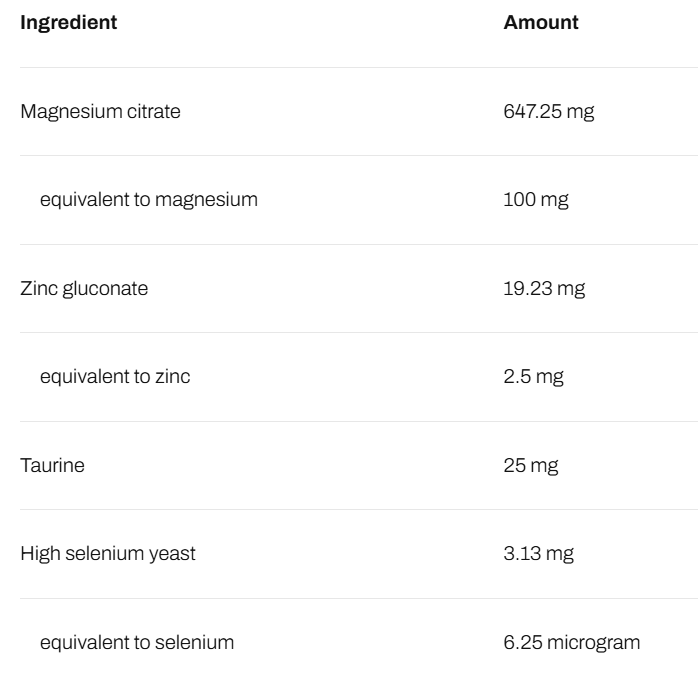Click the Amount column header

541,23
